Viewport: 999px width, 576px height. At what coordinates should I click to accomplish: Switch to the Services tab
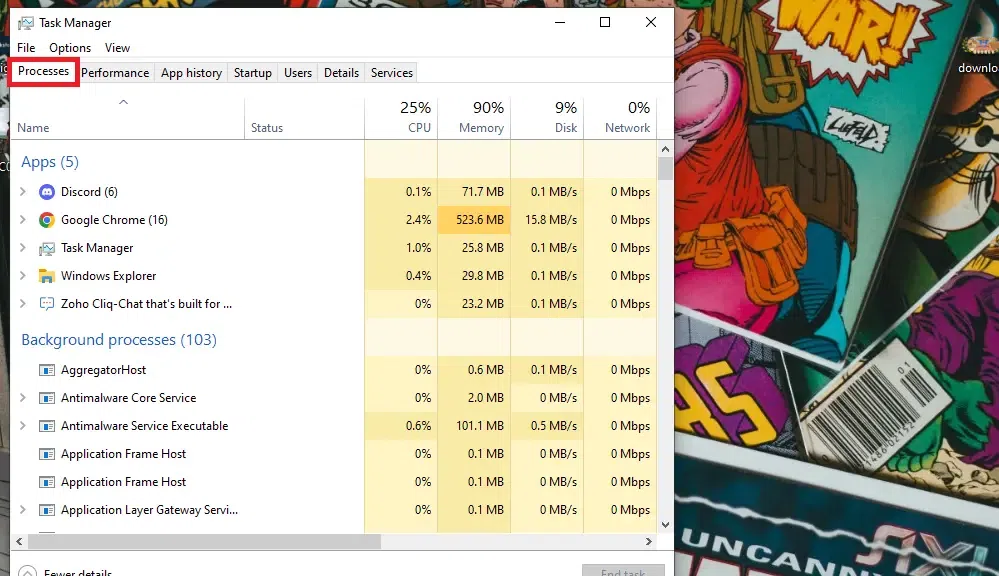click(x=392, y=73)
